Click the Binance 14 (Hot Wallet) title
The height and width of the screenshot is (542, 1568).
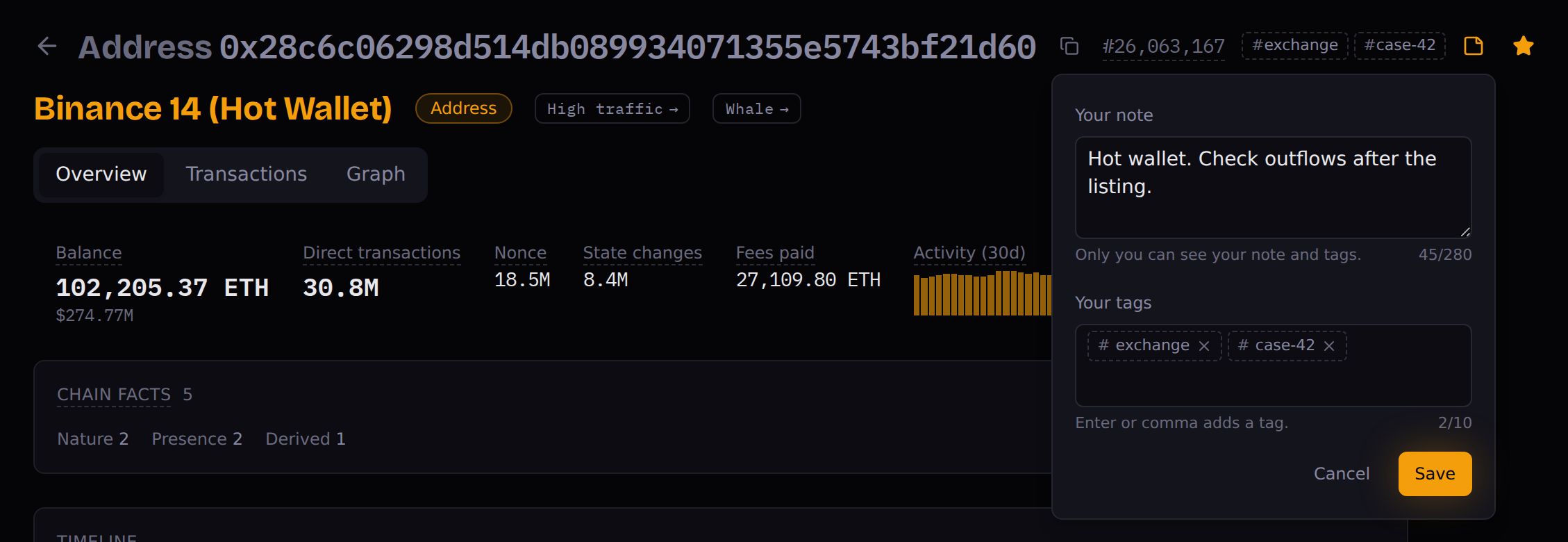coord(213,108)
